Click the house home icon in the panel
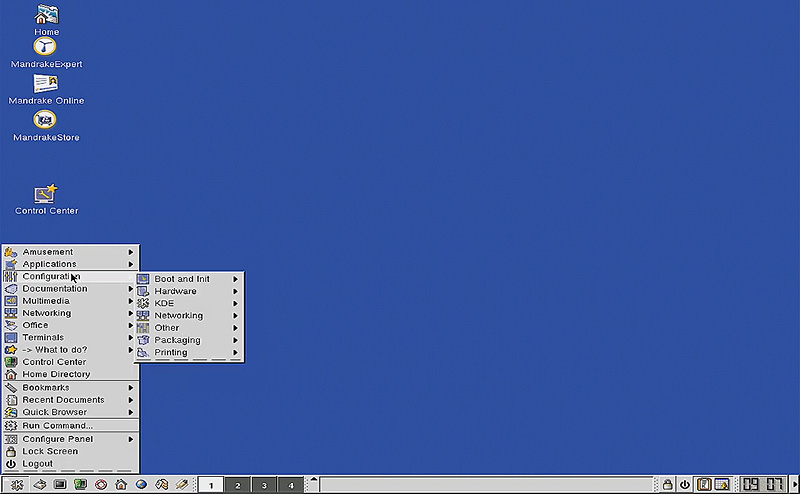 121,484
